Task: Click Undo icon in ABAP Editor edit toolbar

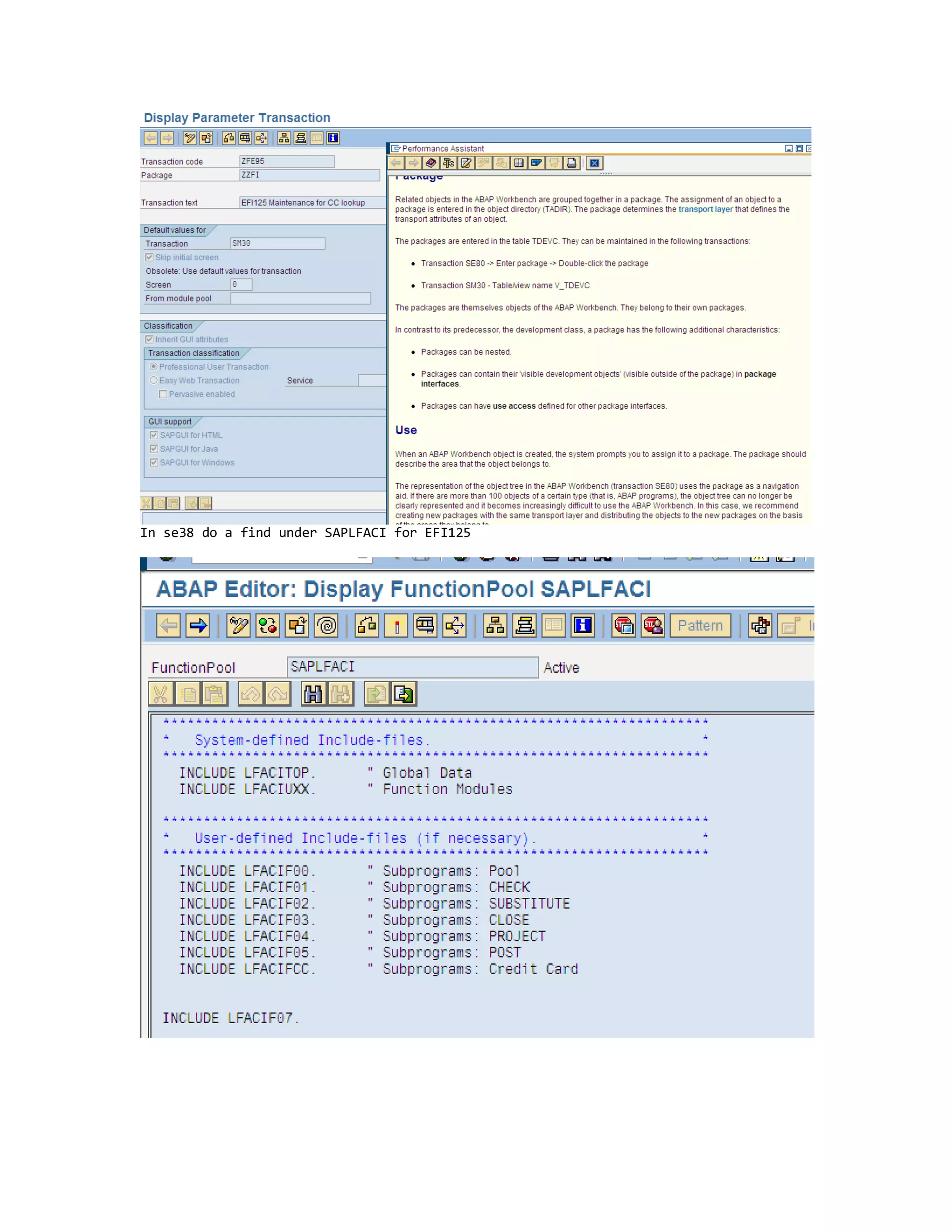Action: click(251, 695)
